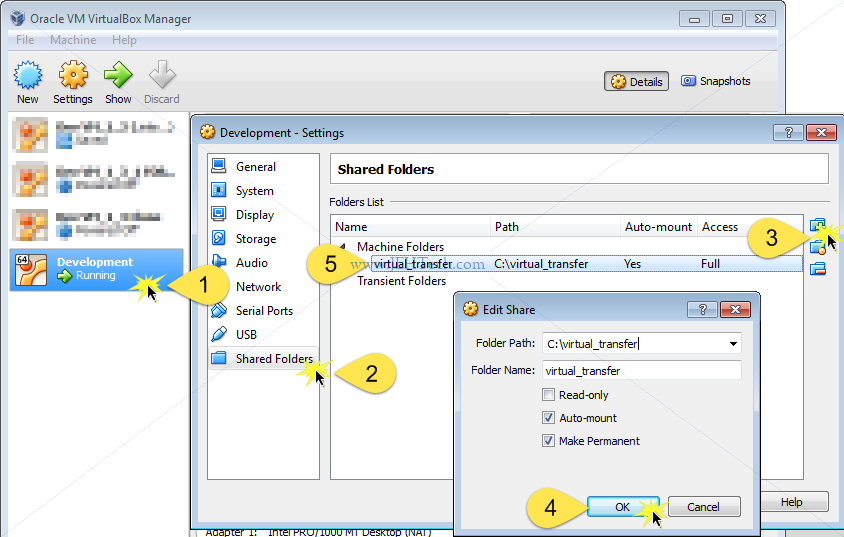Select the Machine Folders tree row

(400, 246)
